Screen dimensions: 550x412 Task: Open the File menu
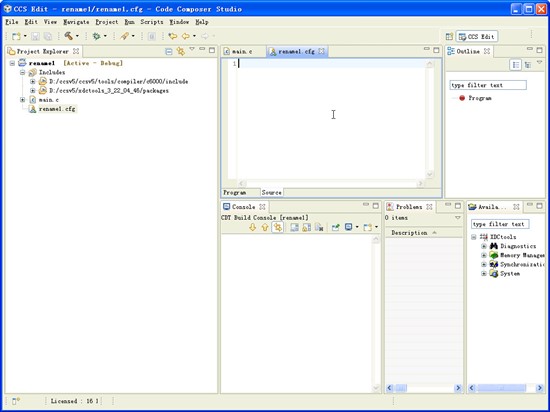click(x=12, y=22)
